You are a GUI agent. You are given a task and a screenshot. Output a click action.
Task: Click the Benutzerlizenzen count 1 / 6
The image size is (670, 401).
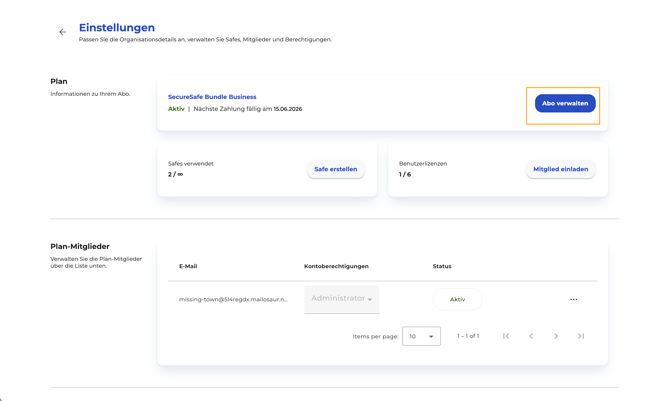pos(405,174)
